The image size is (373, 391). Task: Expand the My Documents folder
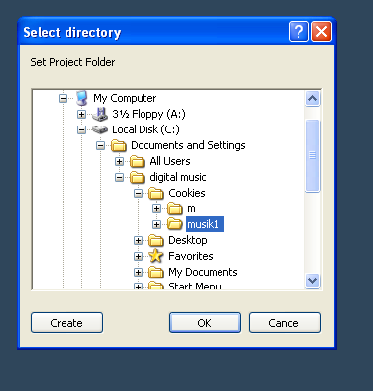tap(138, 272)
